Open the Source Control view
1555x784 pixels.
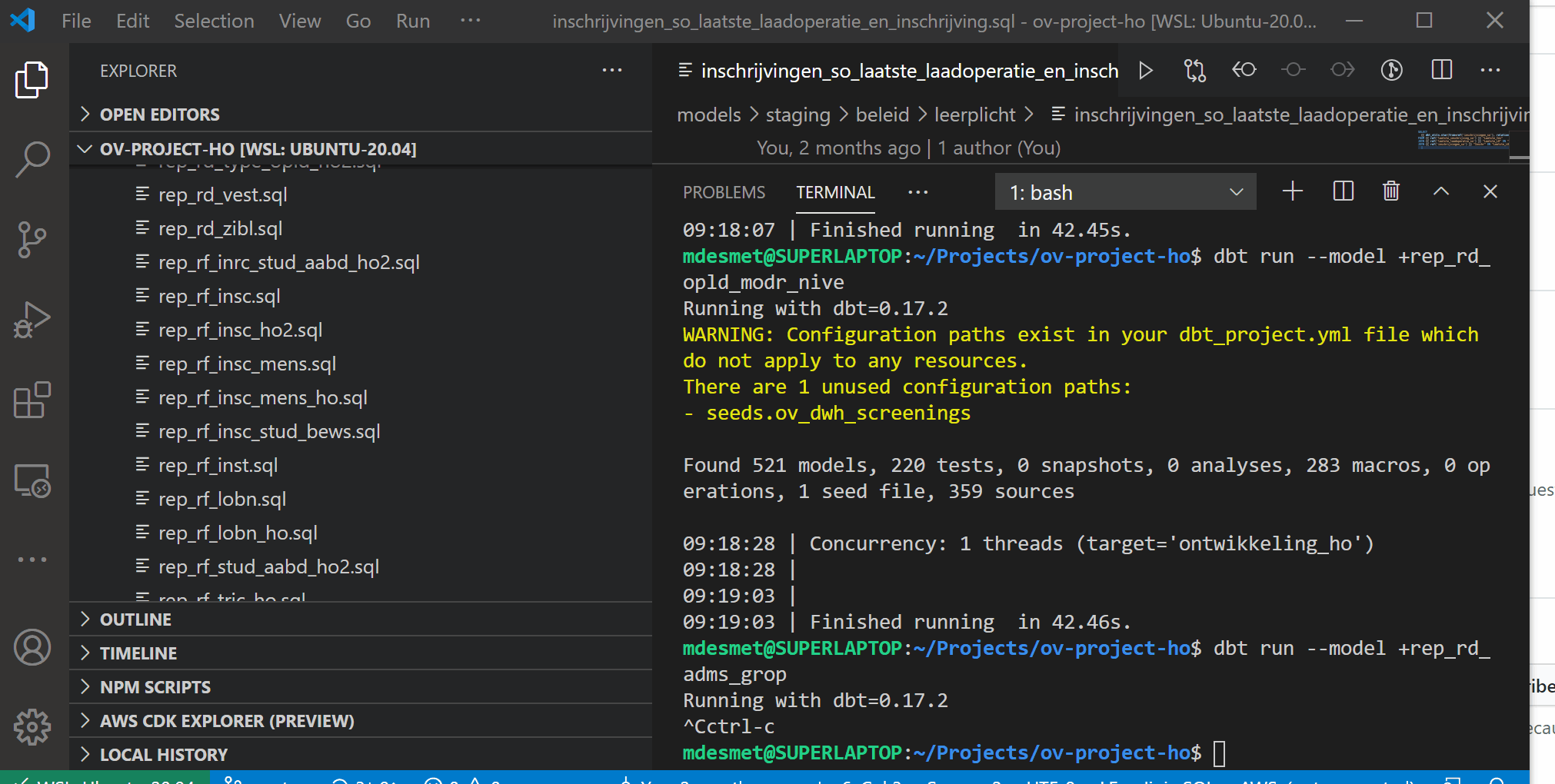(x=32, y=239)
